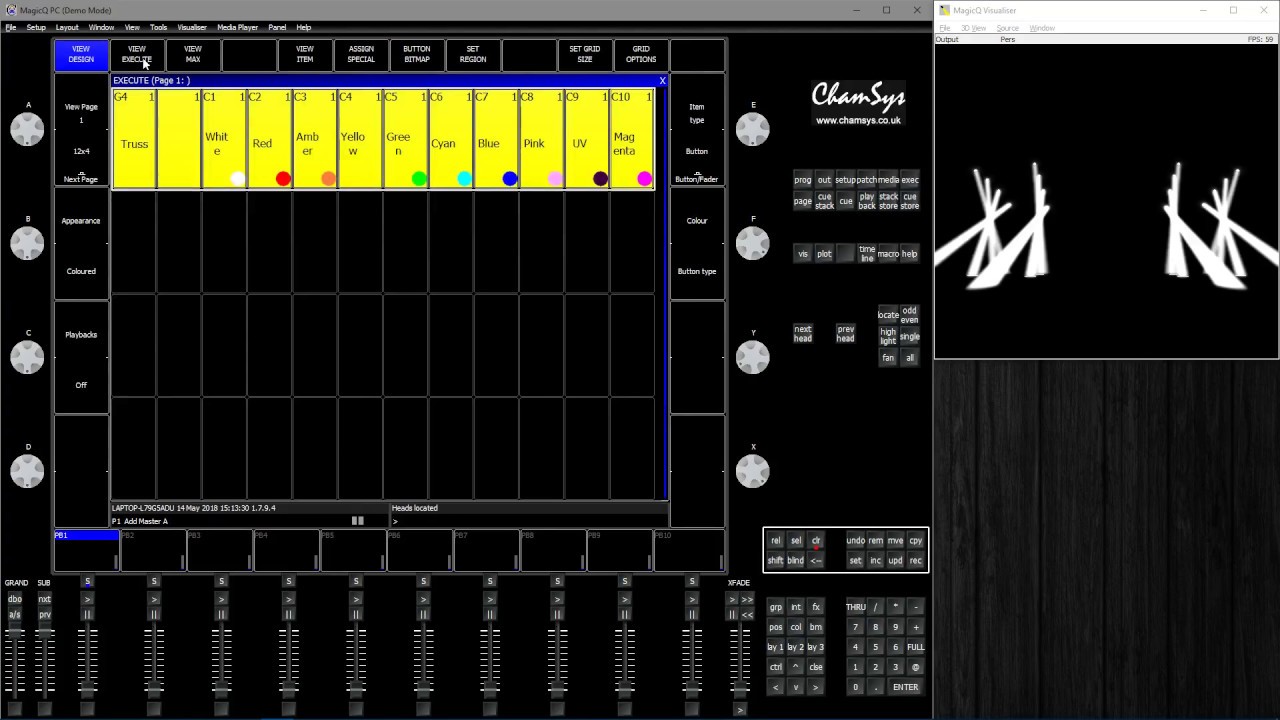Click the BUTTON BITMAP soft button
The height and width of the screenshot is (720, 1280).
[417, 55]
